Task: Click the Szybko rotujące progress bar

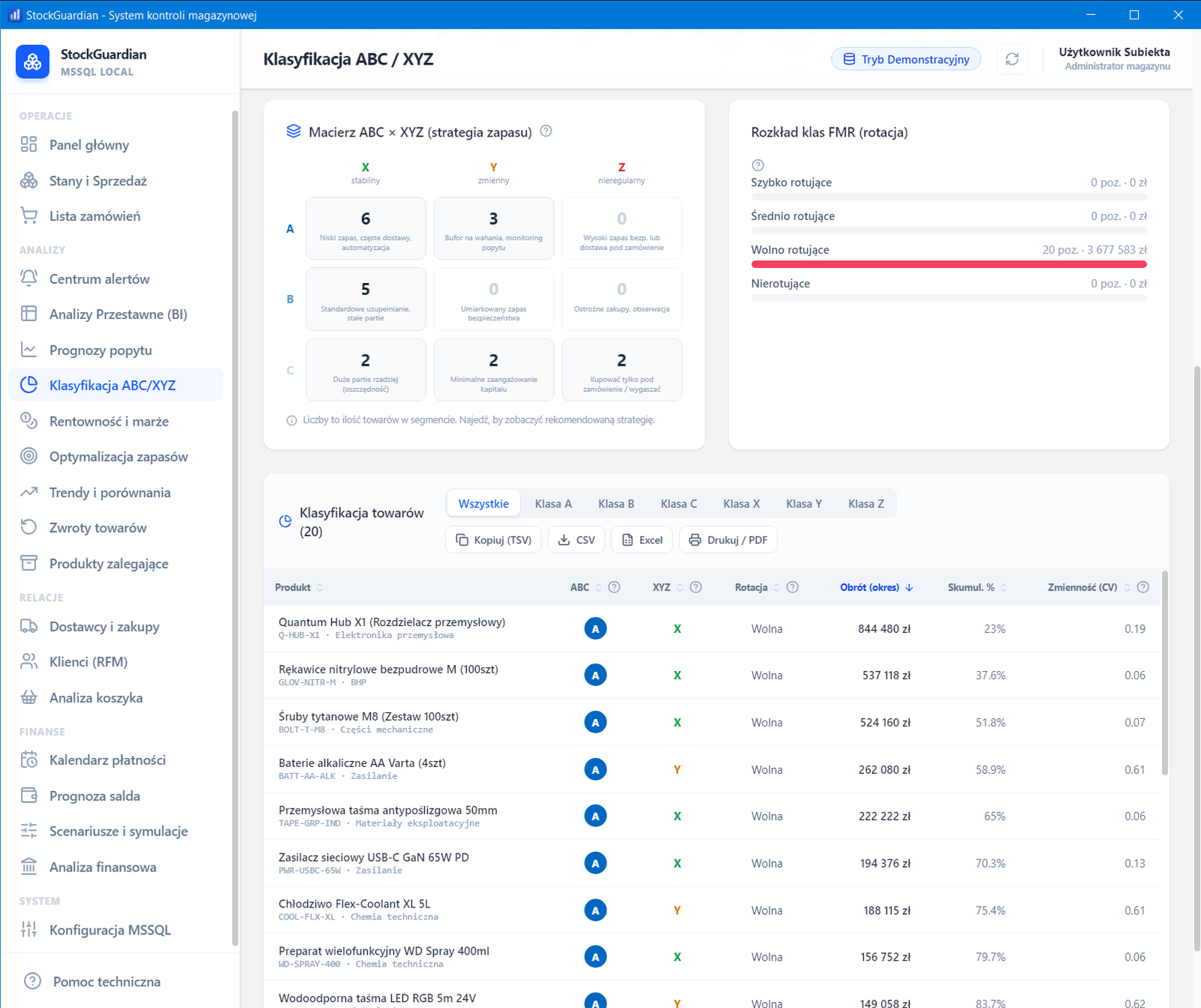Action: click(949, 197)
